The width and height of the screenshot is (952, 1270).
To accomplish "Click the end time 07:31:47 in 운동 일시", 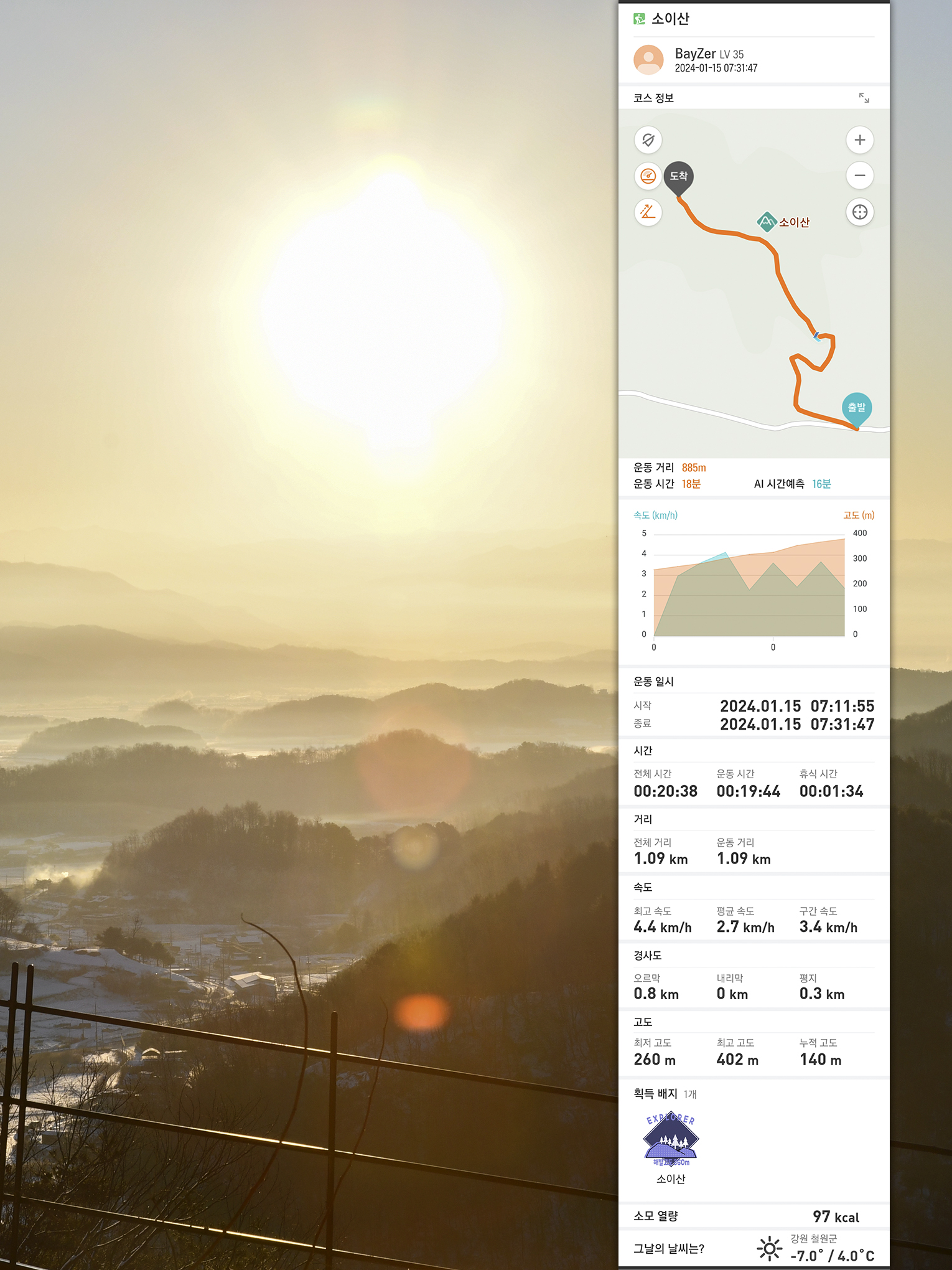I will click(842, 724).
